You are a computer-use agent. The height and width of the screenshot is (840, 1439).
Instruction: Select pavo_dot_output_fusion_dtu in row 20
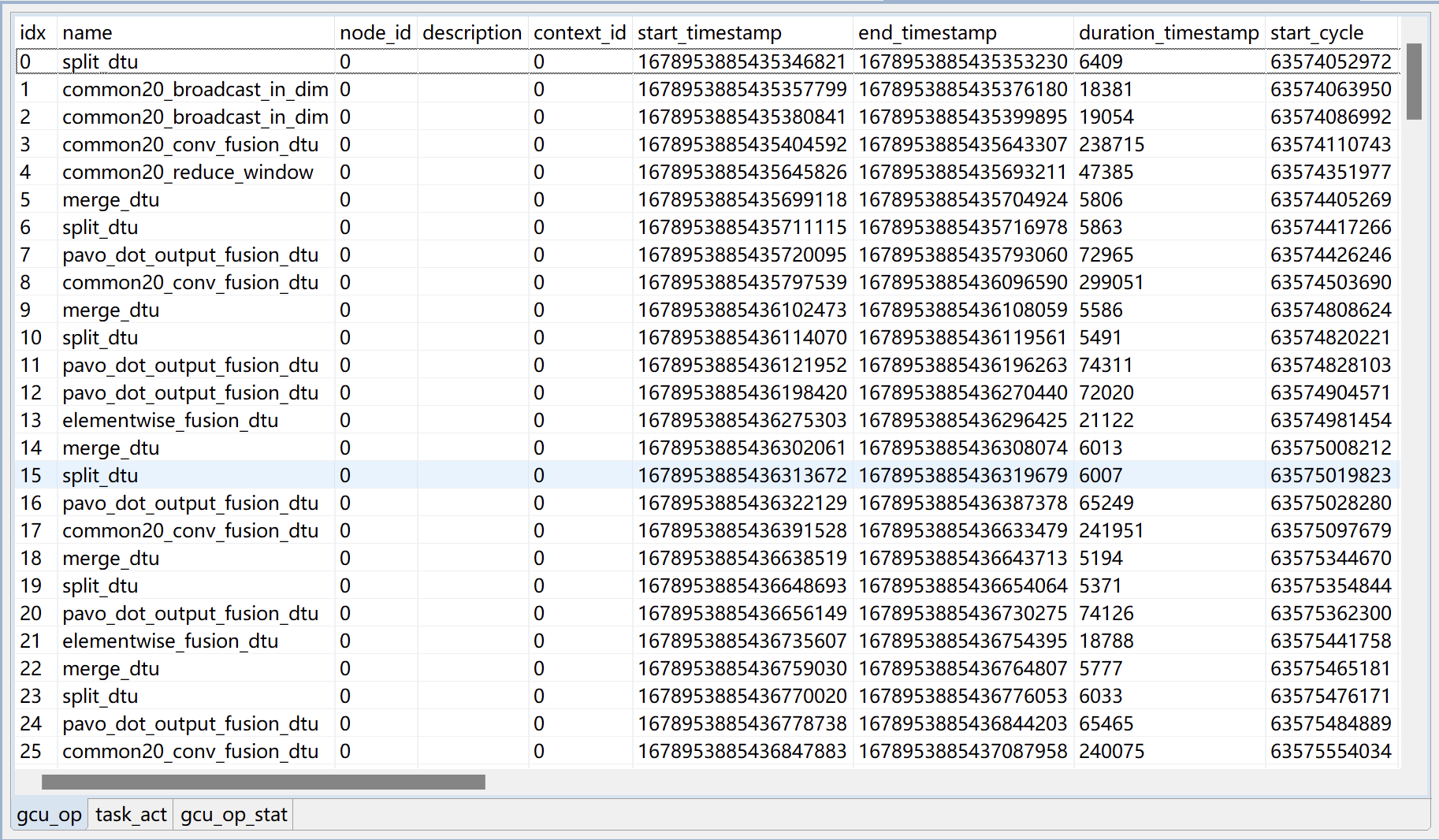tap(190, 613)
